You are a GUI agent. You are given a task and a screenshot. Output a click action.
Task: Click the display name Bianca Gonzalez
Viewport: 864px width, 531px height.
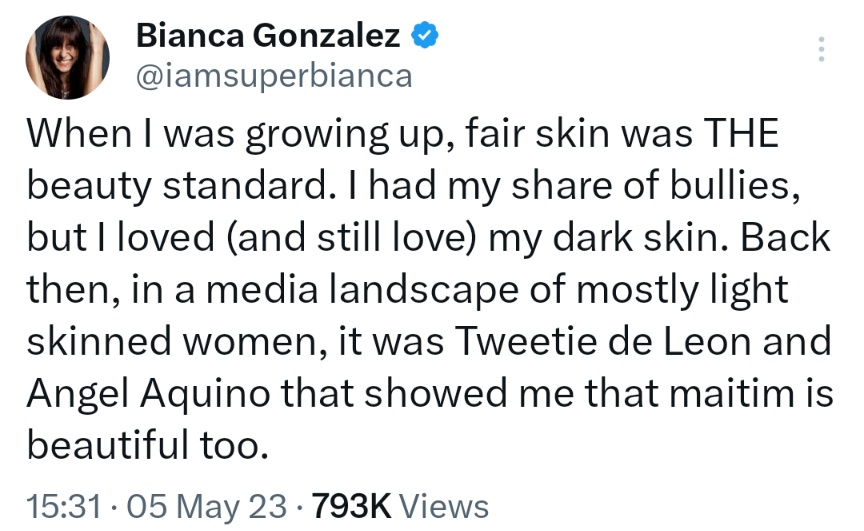click(268, 36)
